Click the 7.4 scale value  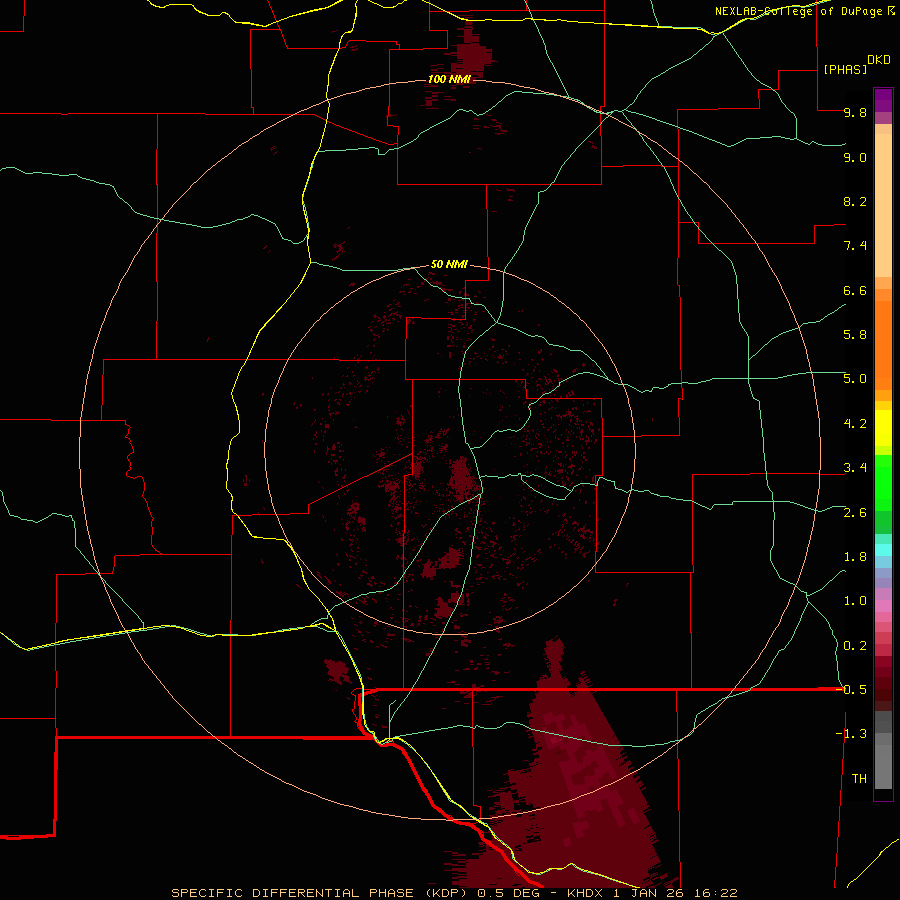pos(855,246)
